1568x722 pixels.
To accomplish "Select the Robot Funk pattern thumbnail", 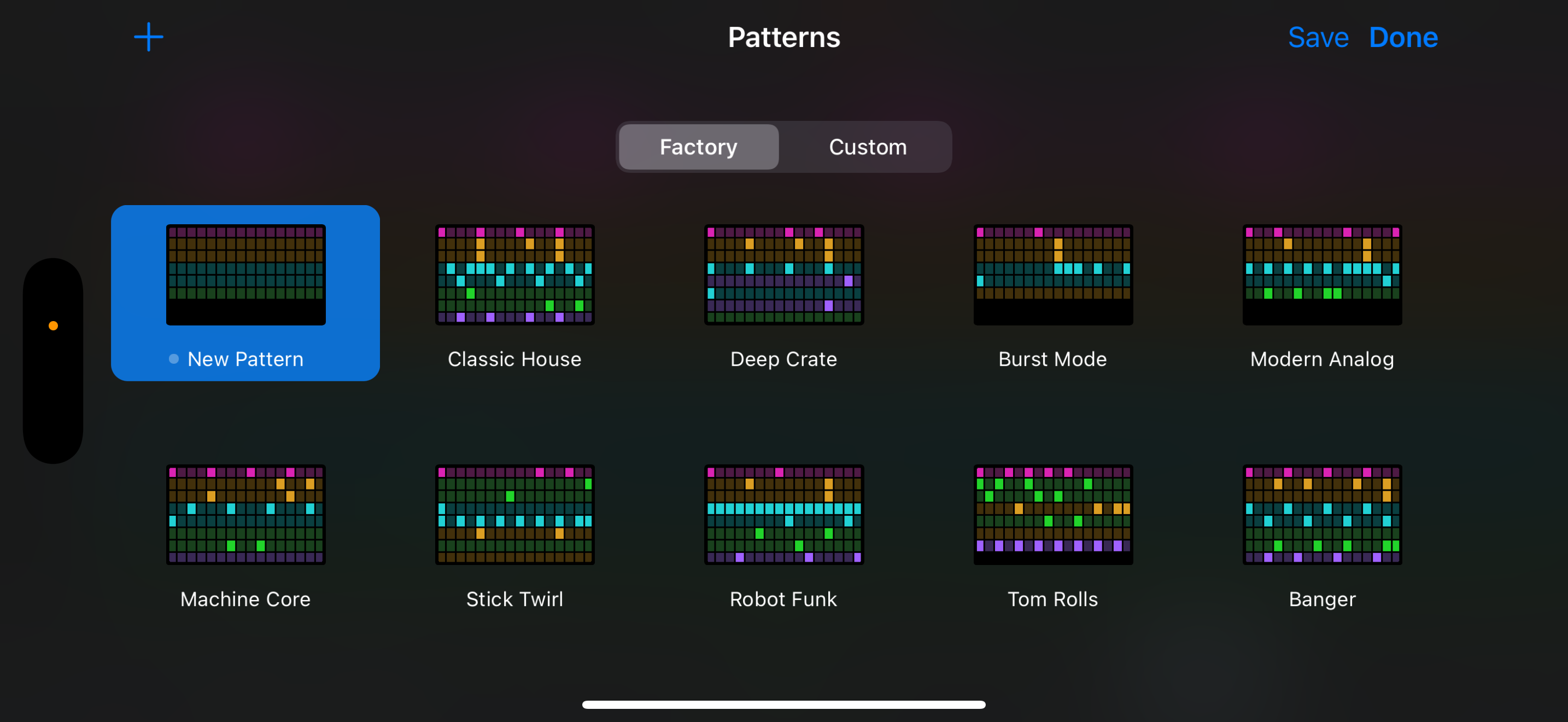I will point(784,514).
